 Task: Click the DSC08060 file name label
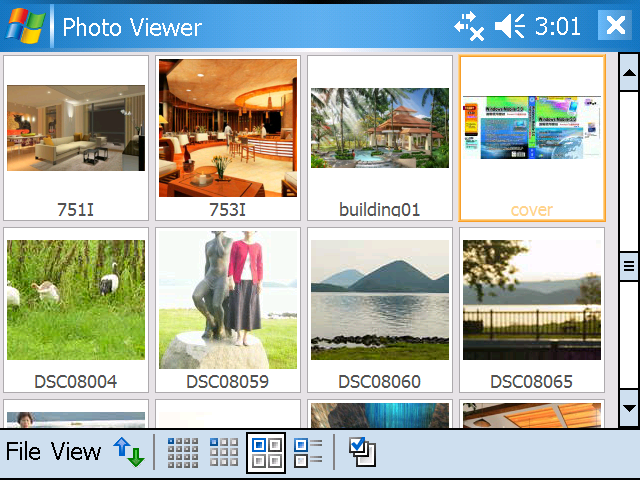point(380,382)
